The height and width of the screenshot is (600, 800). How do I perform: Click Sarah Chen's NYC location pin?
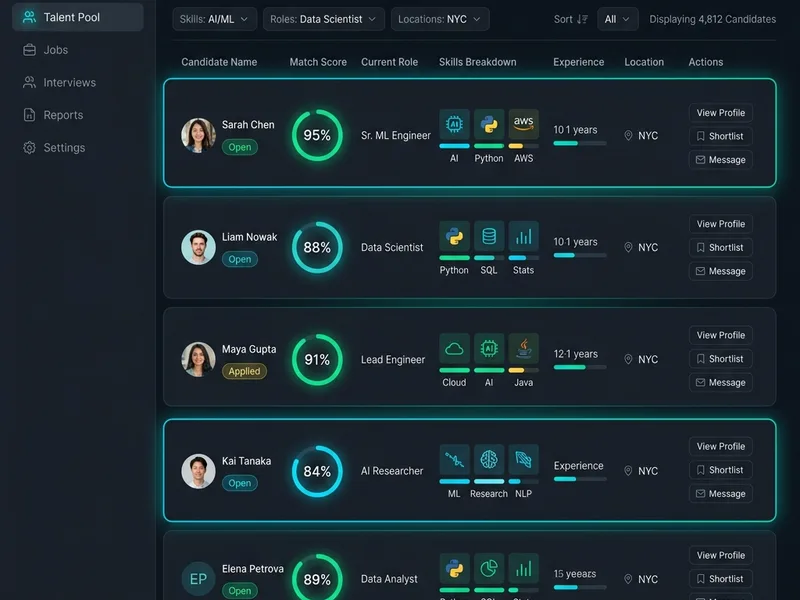pyautogui.click(x=628, y=136)
